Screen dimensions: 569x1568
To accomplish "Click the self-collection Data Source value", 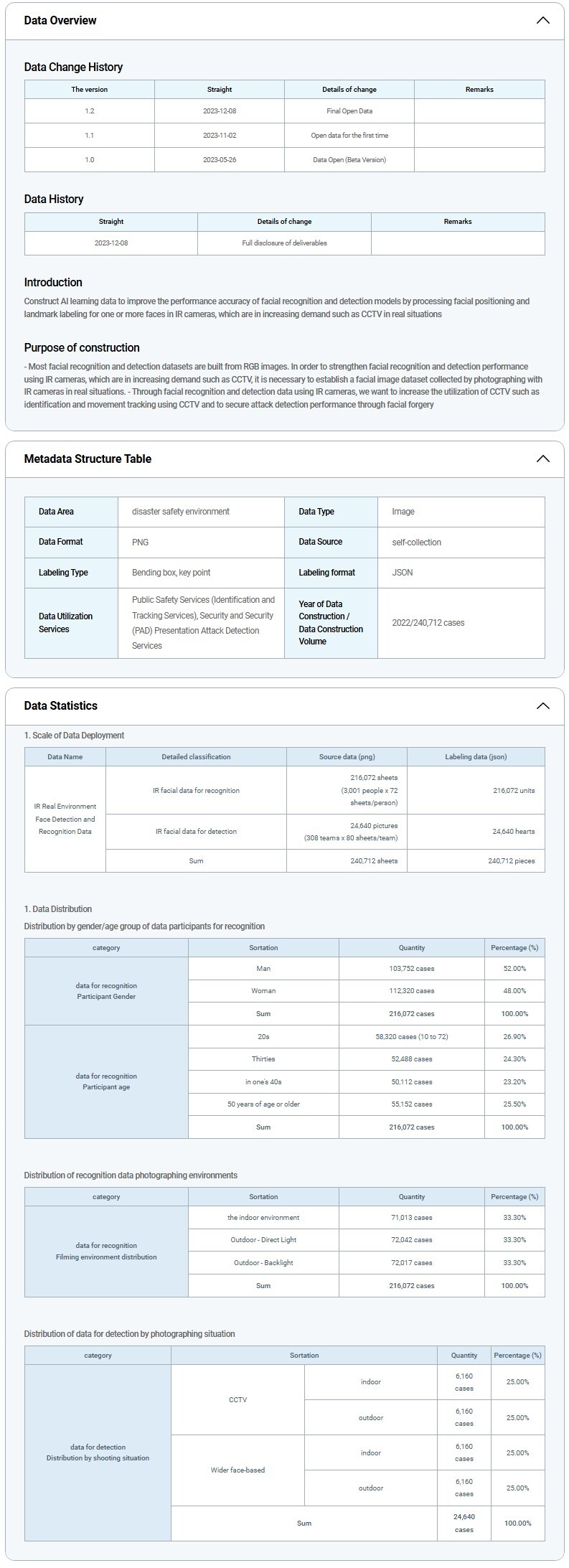I will click(x=416, y=543).
